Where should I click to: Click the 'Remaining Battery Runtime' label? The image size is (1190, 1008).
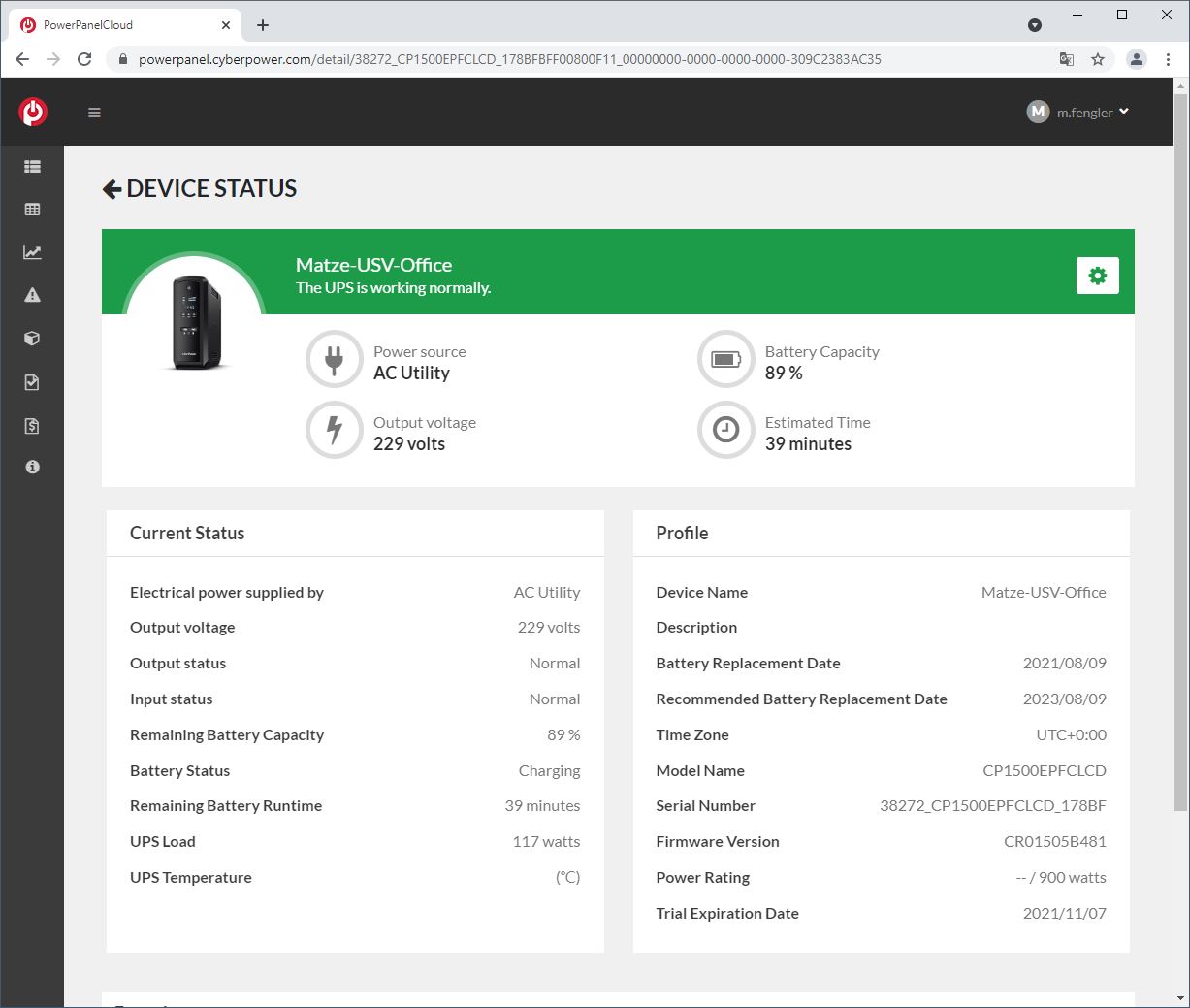226,806
